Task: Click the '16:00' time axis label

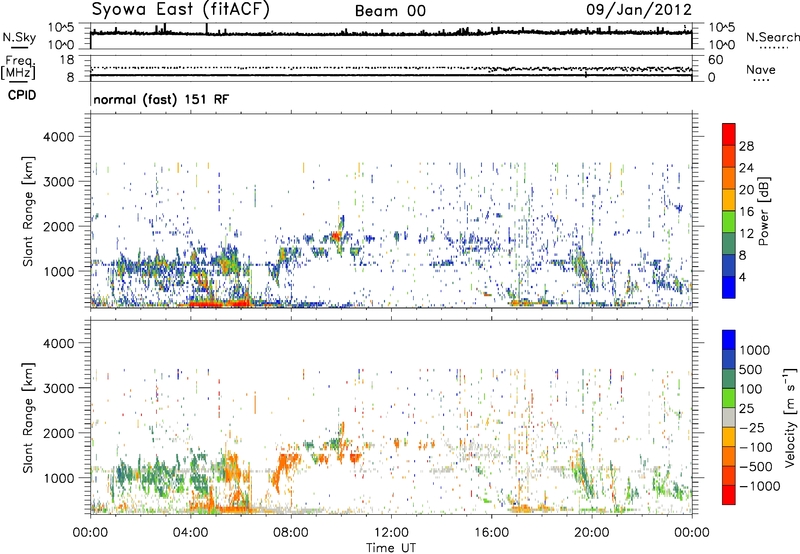Action: [491, 533]
